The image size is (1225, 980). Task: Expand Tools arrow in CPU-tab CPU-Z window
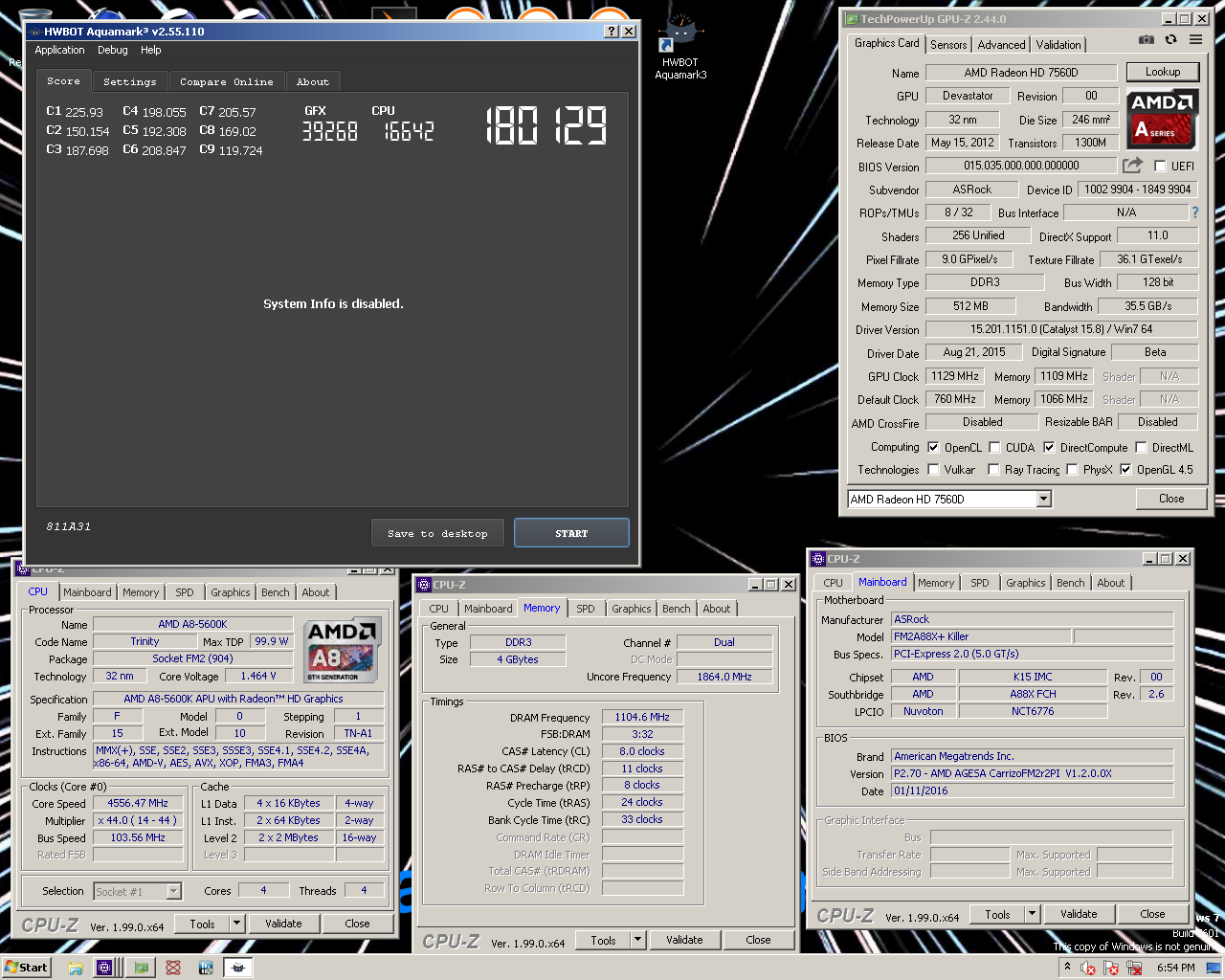coord(236,924)
